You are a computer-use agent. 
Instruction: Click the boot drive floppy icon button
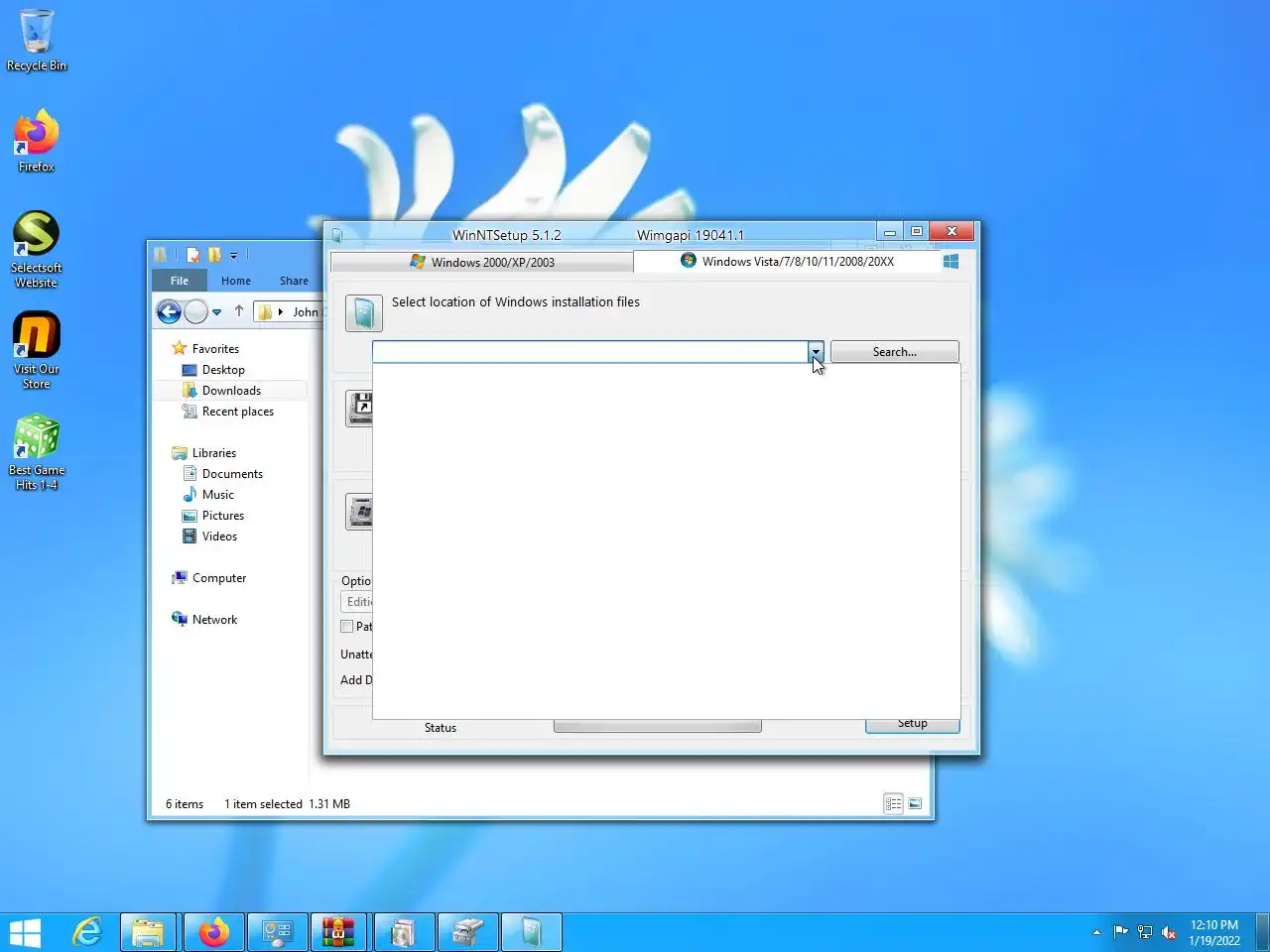click(x=359, y=409)
